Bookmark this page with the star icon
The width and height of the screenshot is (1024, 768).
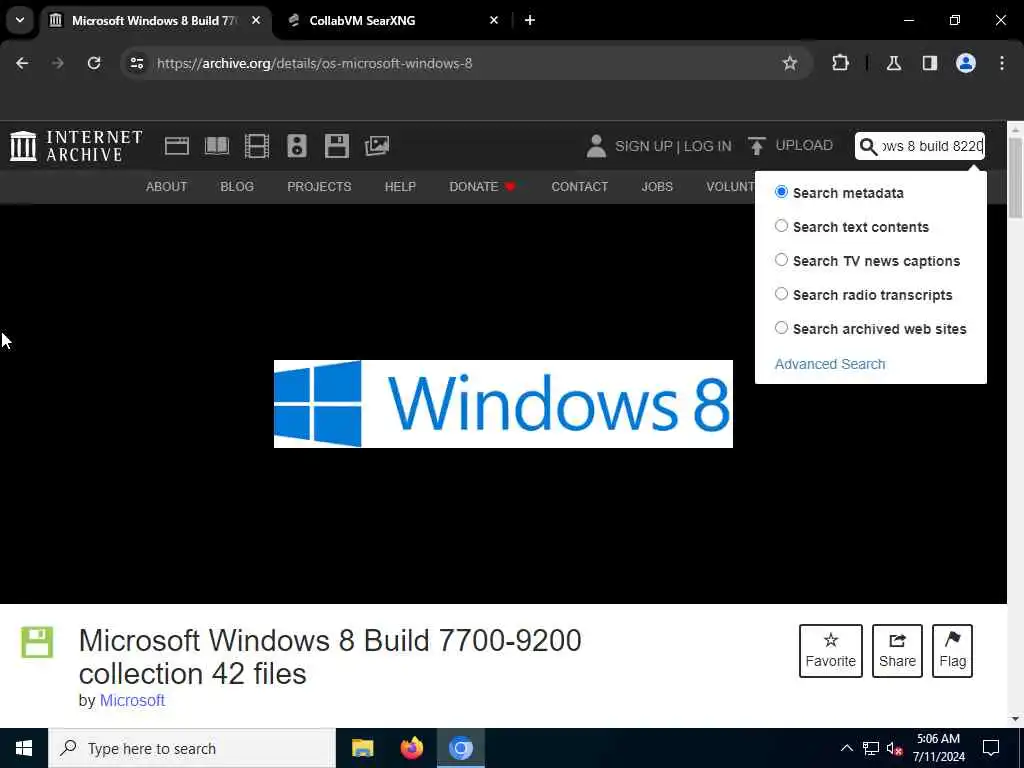(x=790, y=63)
